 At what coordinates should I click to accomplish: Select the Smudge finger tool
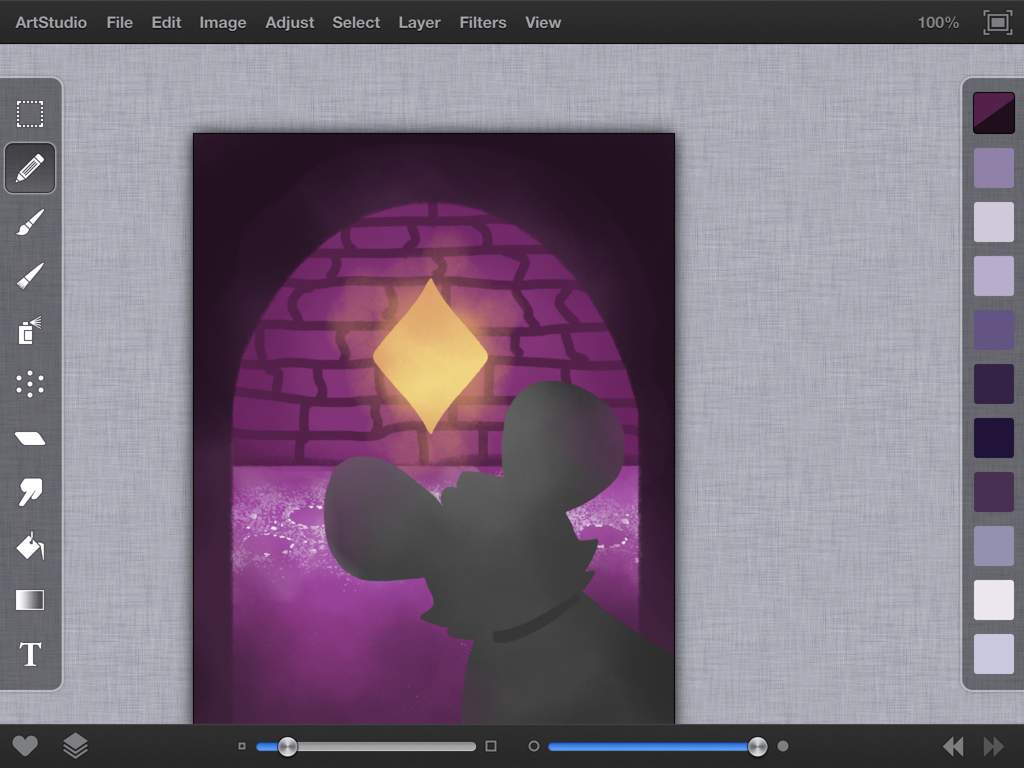pos(30,492)
